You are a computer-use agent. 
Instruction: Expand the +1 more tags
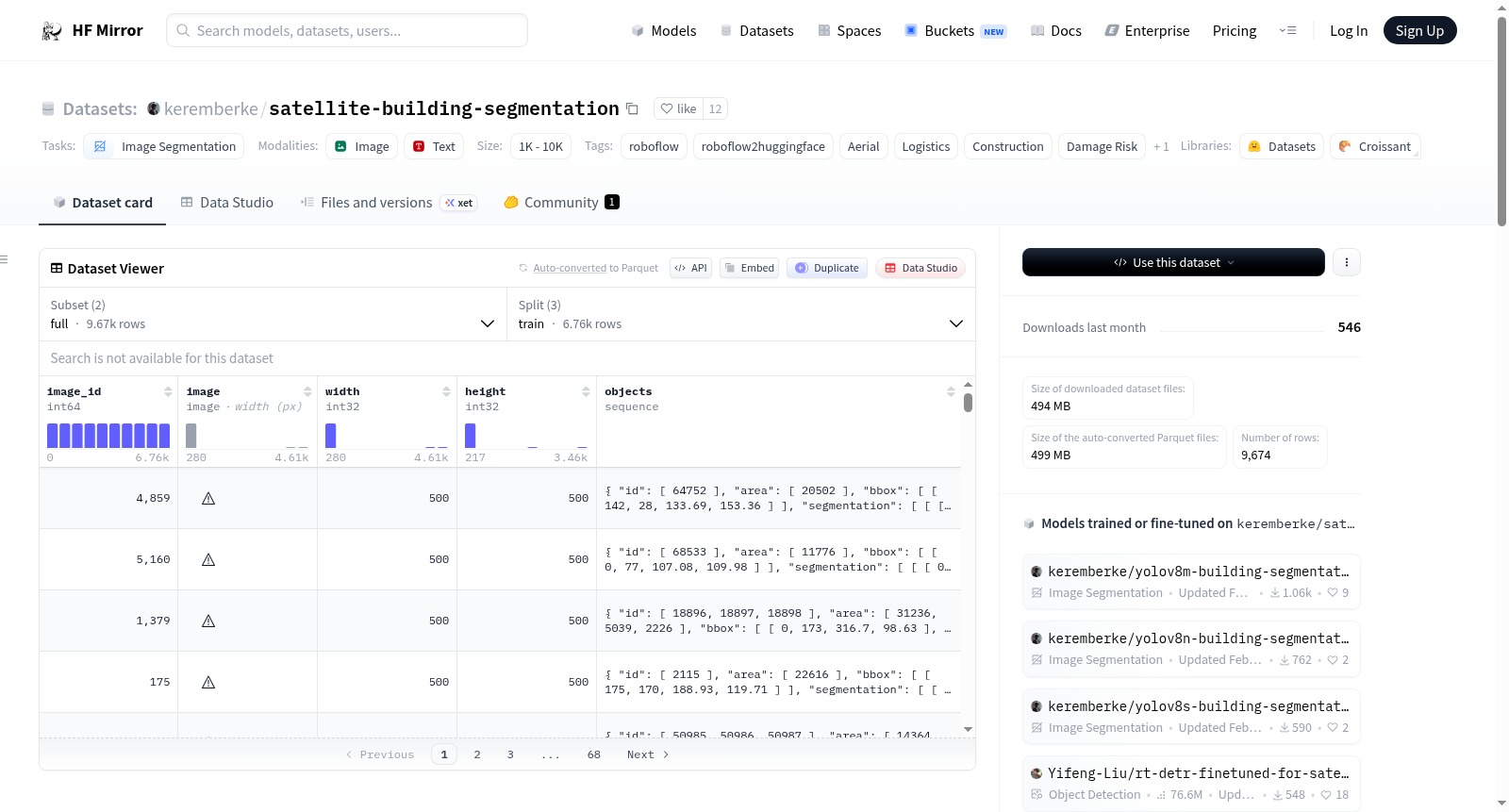pyautogui.click(x=1161, y=147)
